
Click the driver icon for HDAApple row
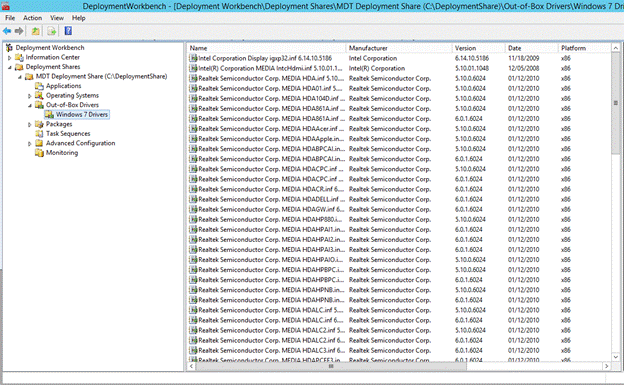click(x=193, y=139)
